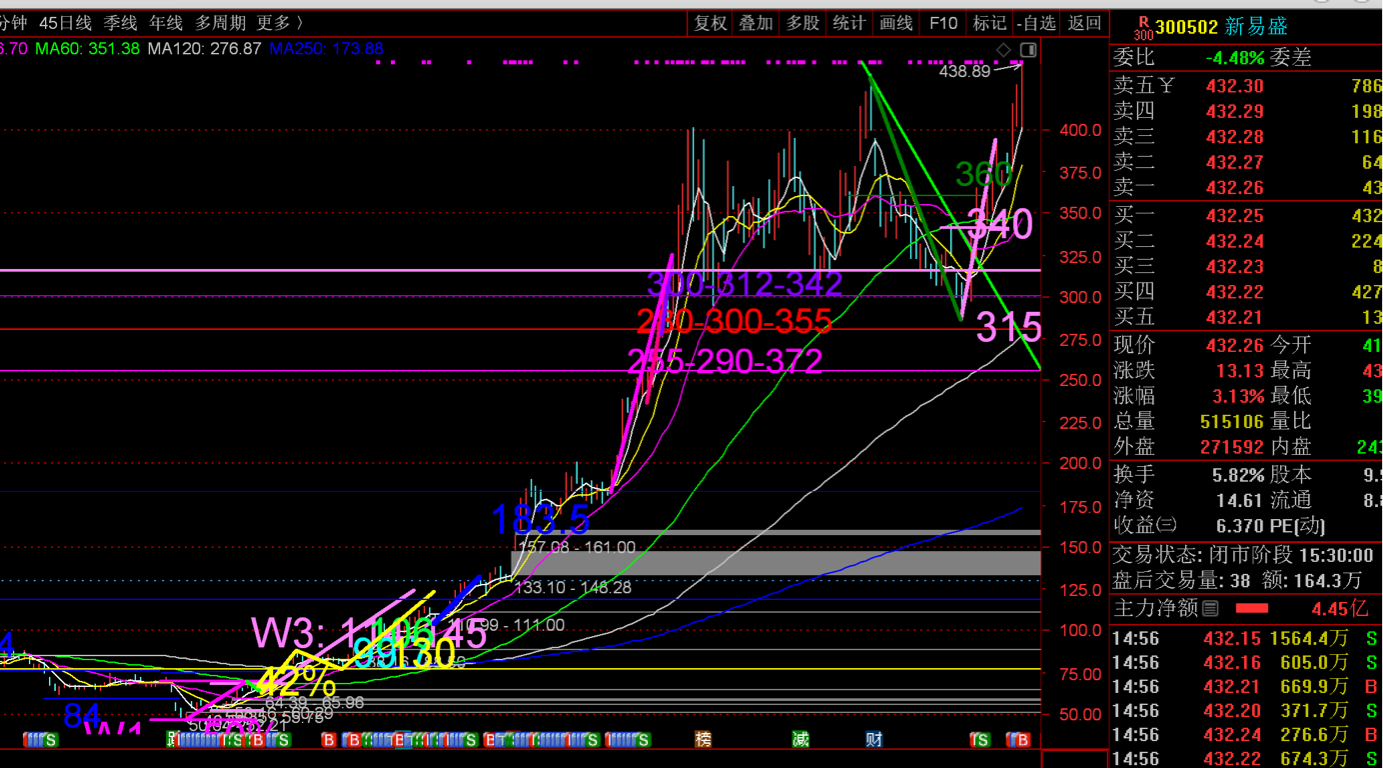Click the 榜 event marker on the timeline
Screen dimensions: 1383x769
click(x=704, y=739)
